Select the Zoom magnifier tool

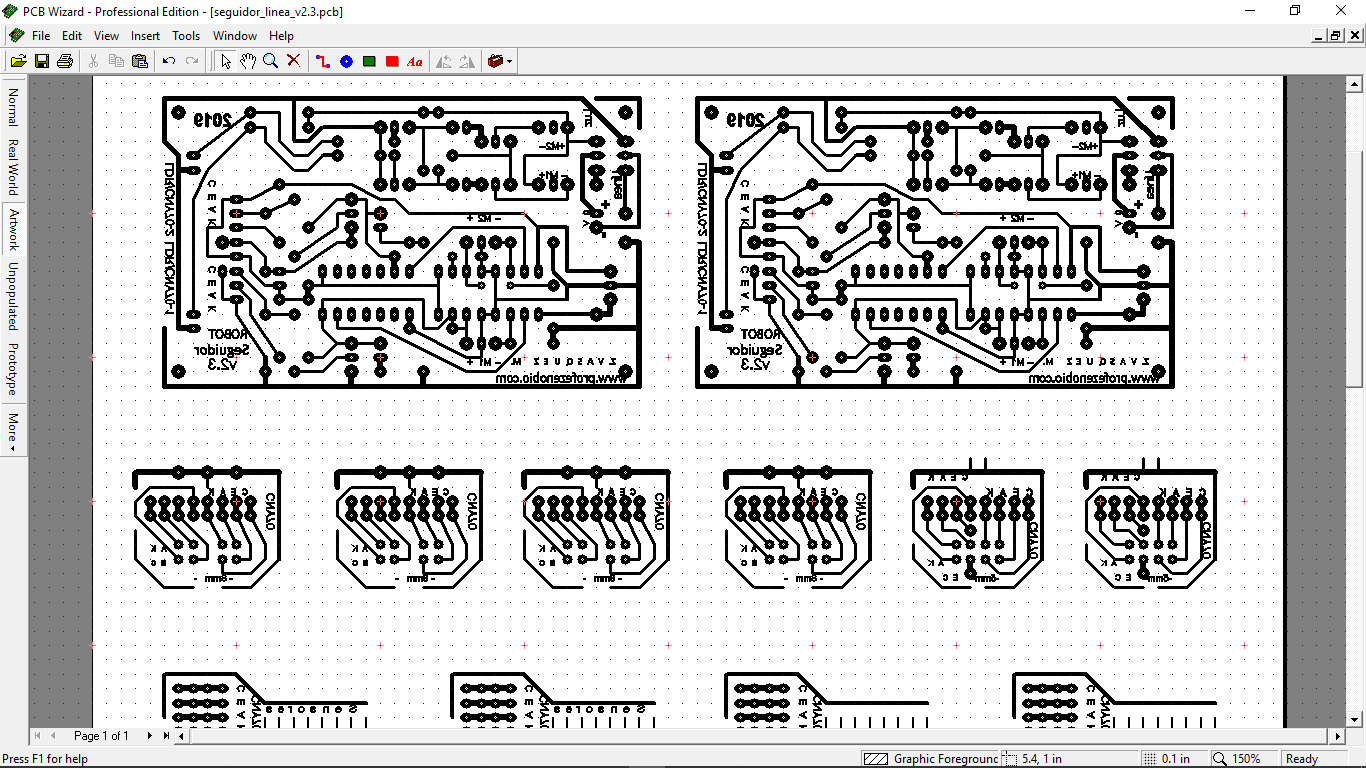(x=271, y=61)
